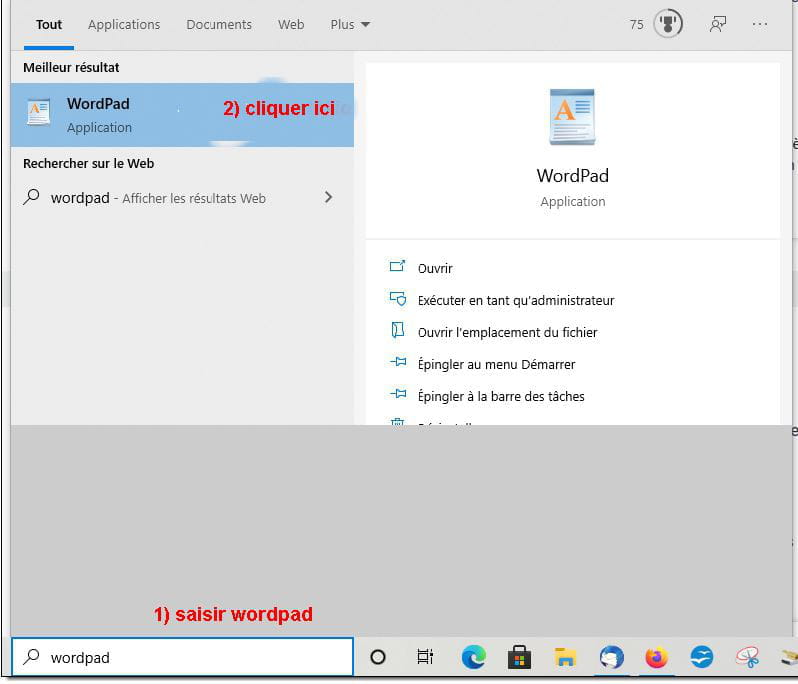Open the Microsoft Rewards medal icon
798x684 pixels.
click(x=668, y=24)
